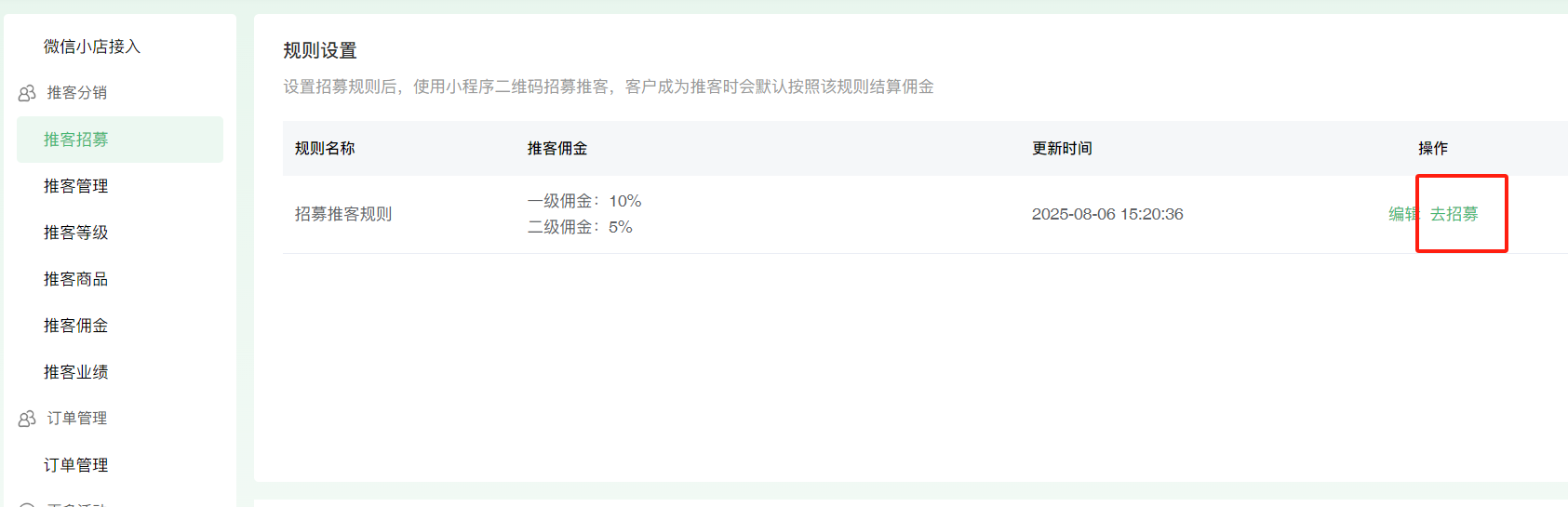Go to 推客管理 in the sidebar
Screen dimensions: 1568x507
pos(76,186)
